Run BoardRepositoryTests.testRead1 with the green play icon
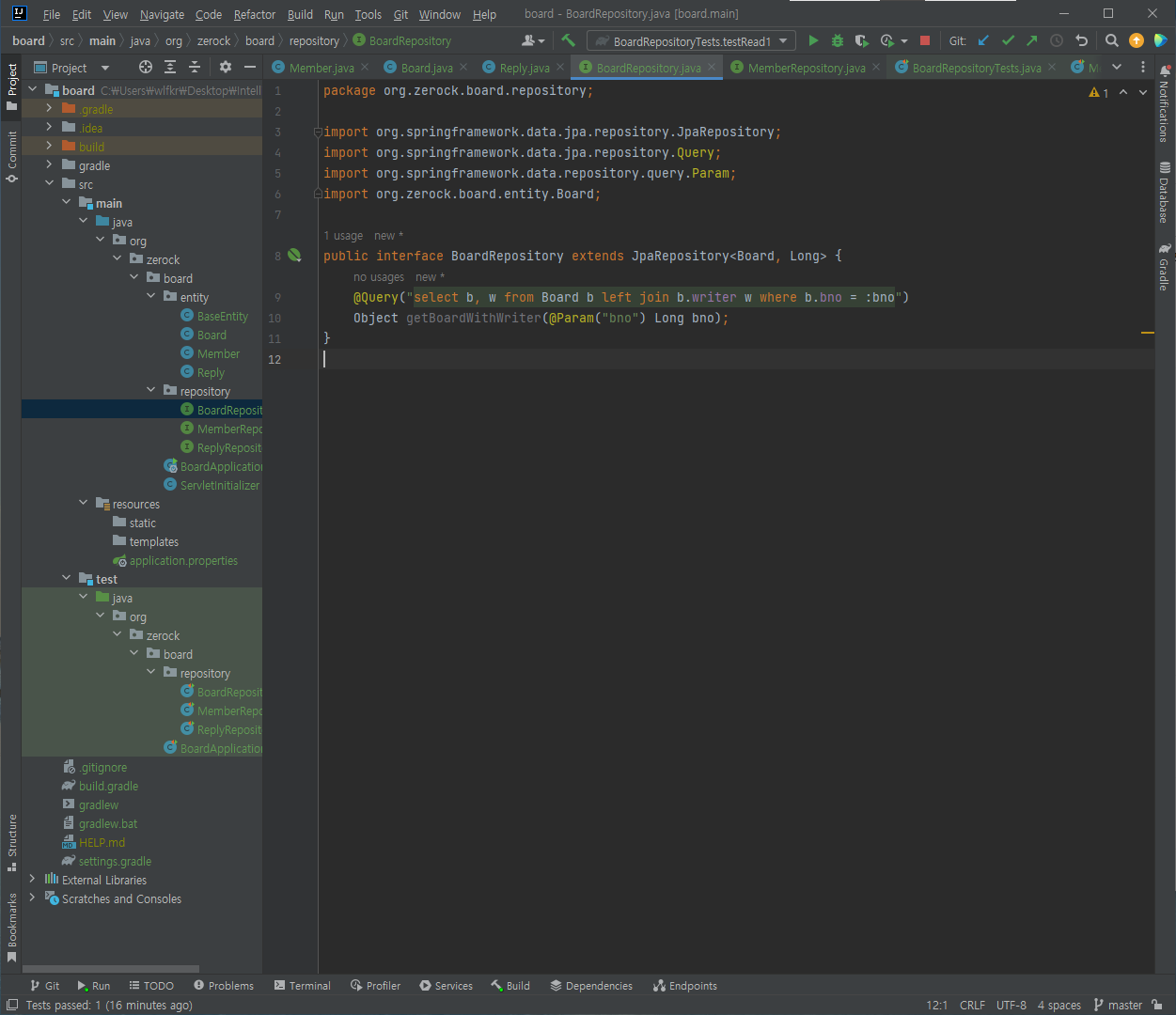1176x1015 pixels. [x=813, y=40]
